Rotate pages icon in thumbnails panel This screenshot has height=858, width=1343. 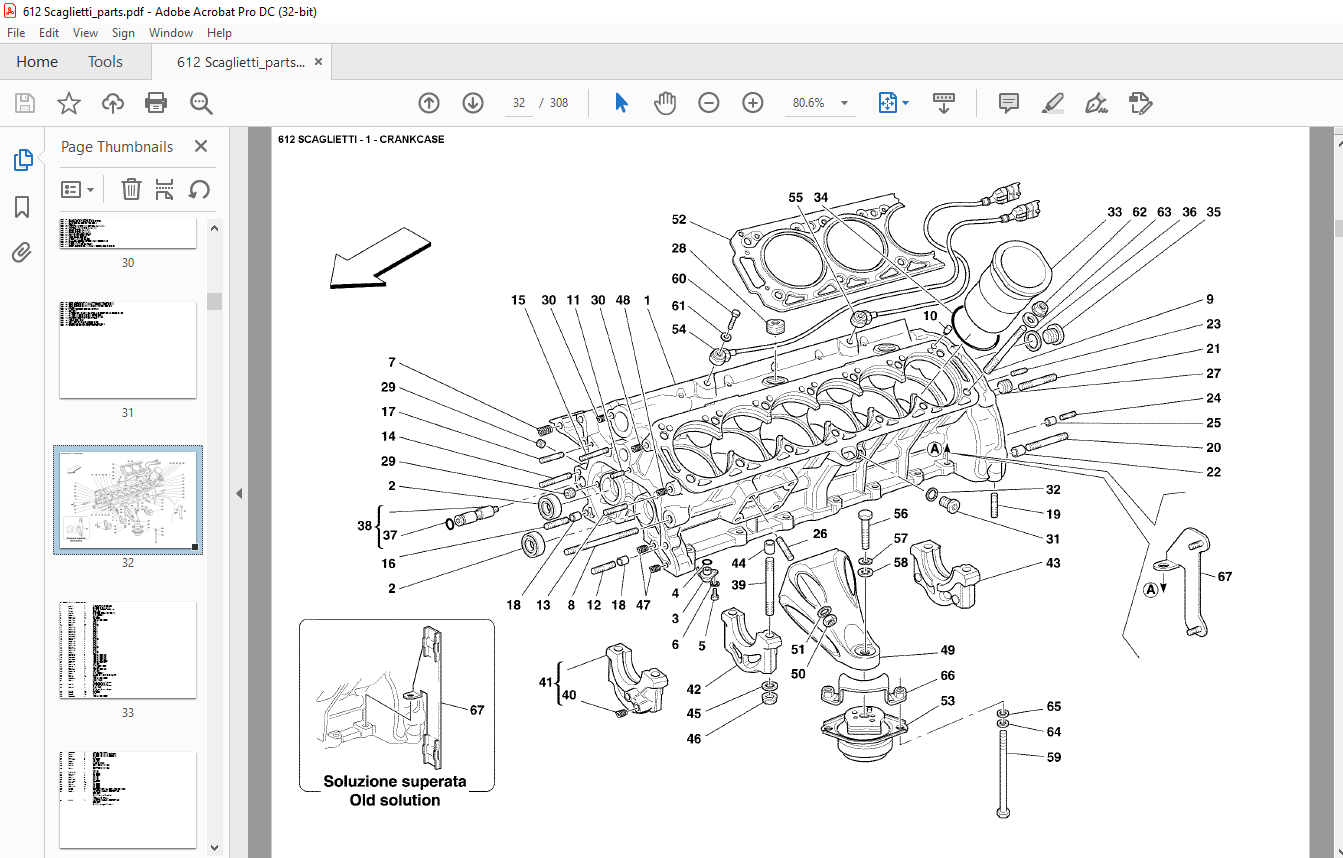tap(199, 189)
